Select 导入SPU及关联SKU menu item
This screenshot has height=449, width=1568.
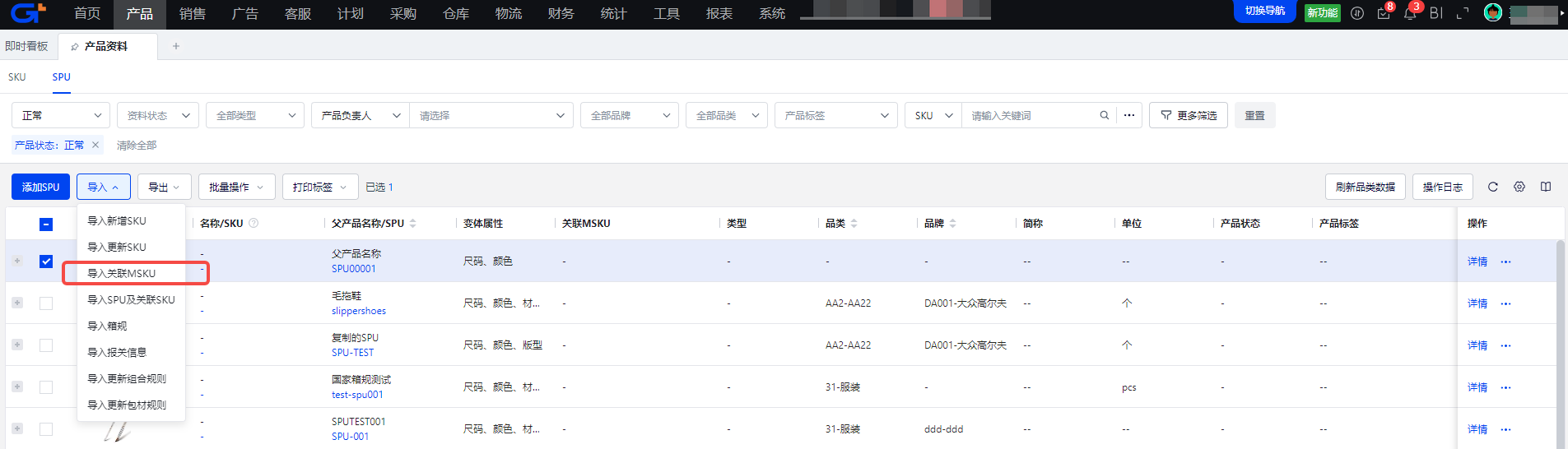click(x=131, y=299)
